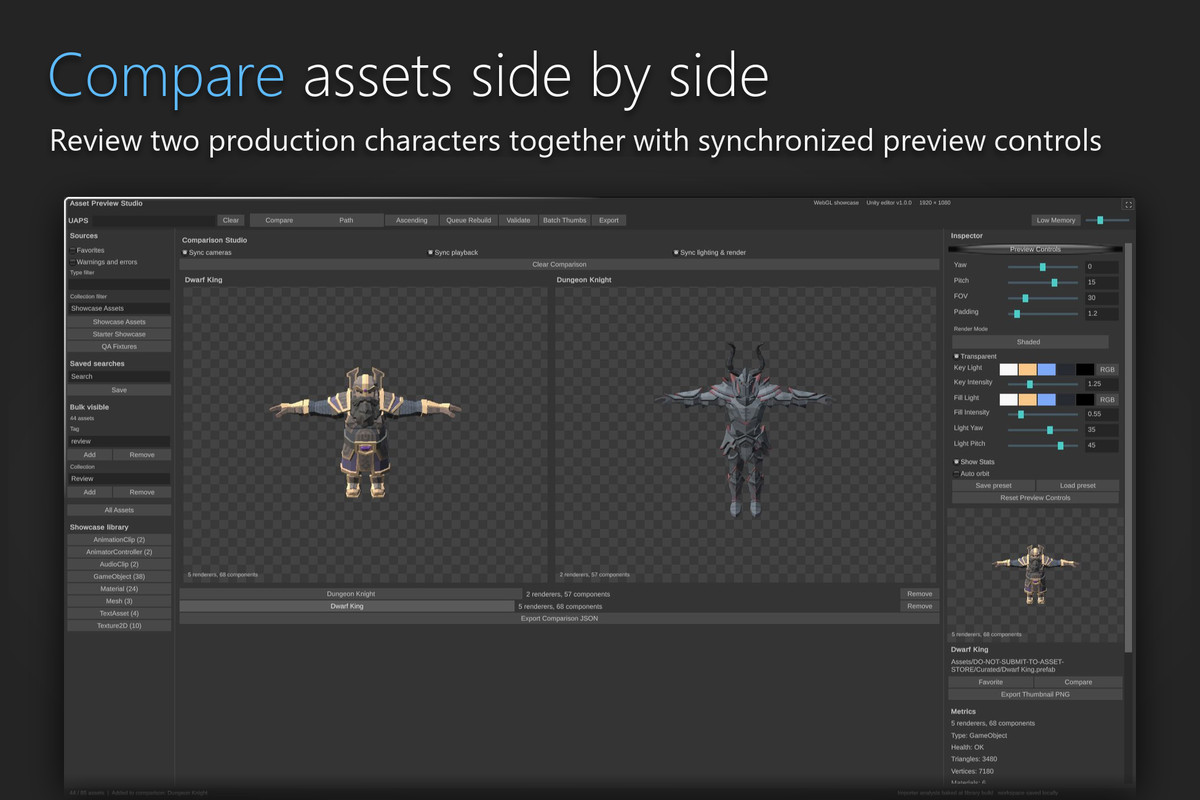Select the Compare mode in the toolbar
Screen dimensions: 1200x800
coord(279,220)
